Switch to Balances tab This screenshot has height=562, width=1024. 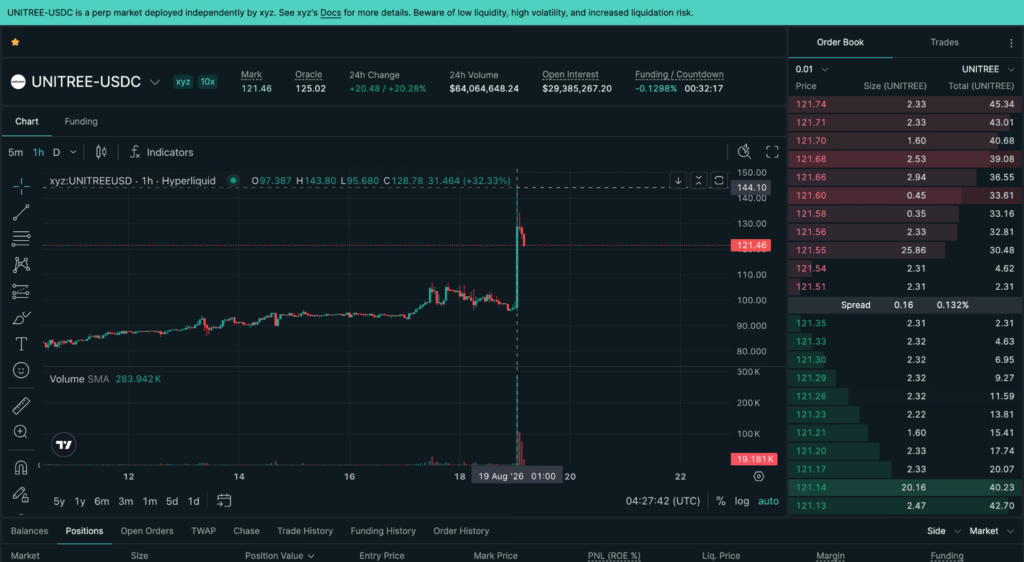(x=29, y=531)
